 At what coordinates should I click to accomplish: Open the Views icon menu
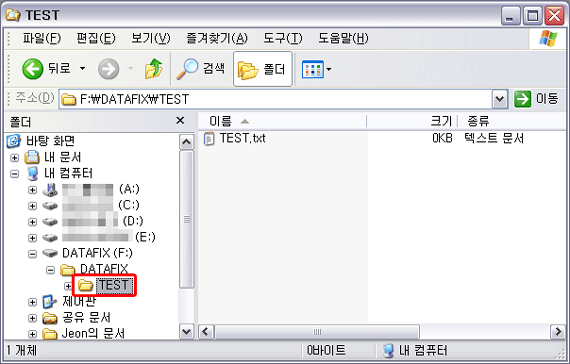pos(313,69)
